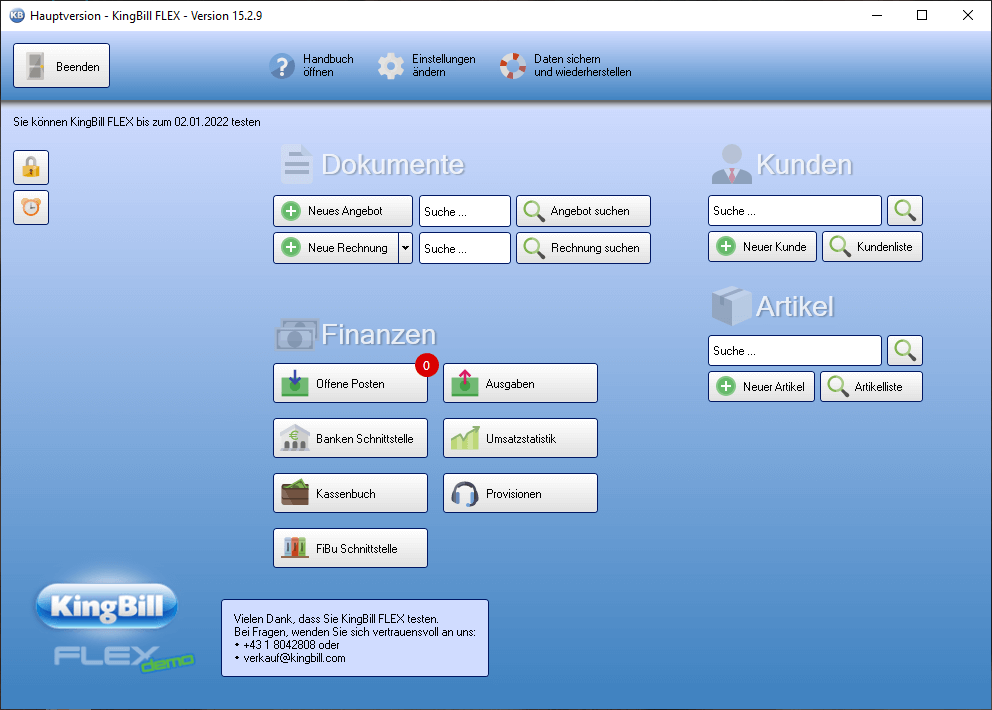Open the Artikelliste

pyautogui.click(x=871, y=387)
